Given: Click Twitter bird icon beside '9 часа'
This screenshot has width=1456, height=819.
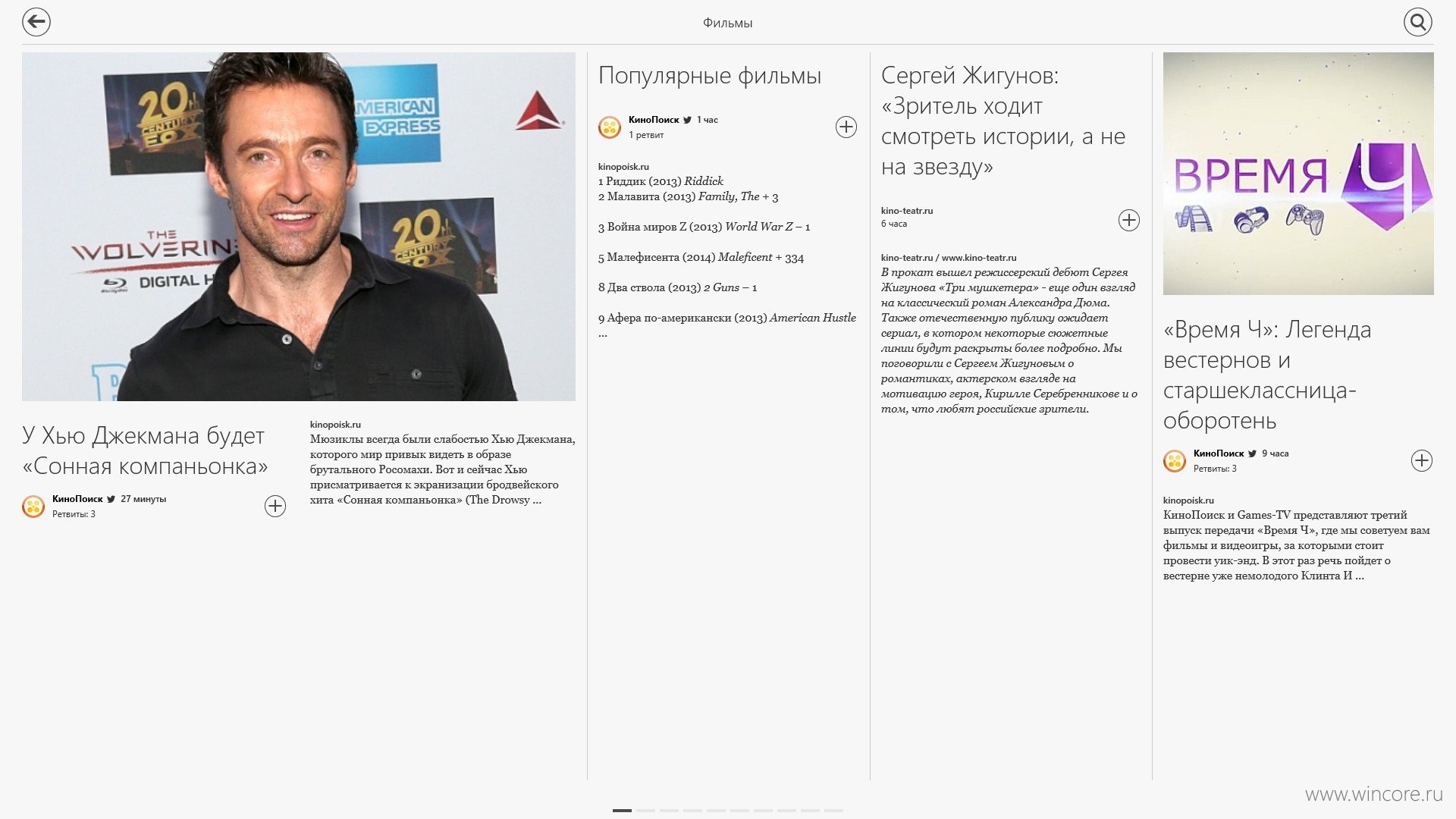Looking at the screenshot, I should [1253, 453].
